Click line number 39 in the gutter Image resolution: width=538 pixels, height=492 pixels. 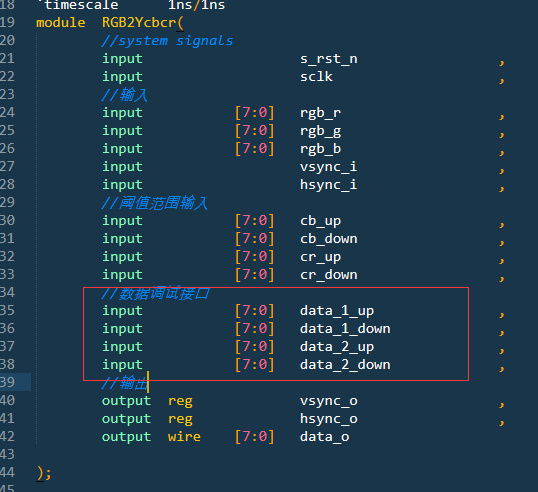tap(7, 383)
